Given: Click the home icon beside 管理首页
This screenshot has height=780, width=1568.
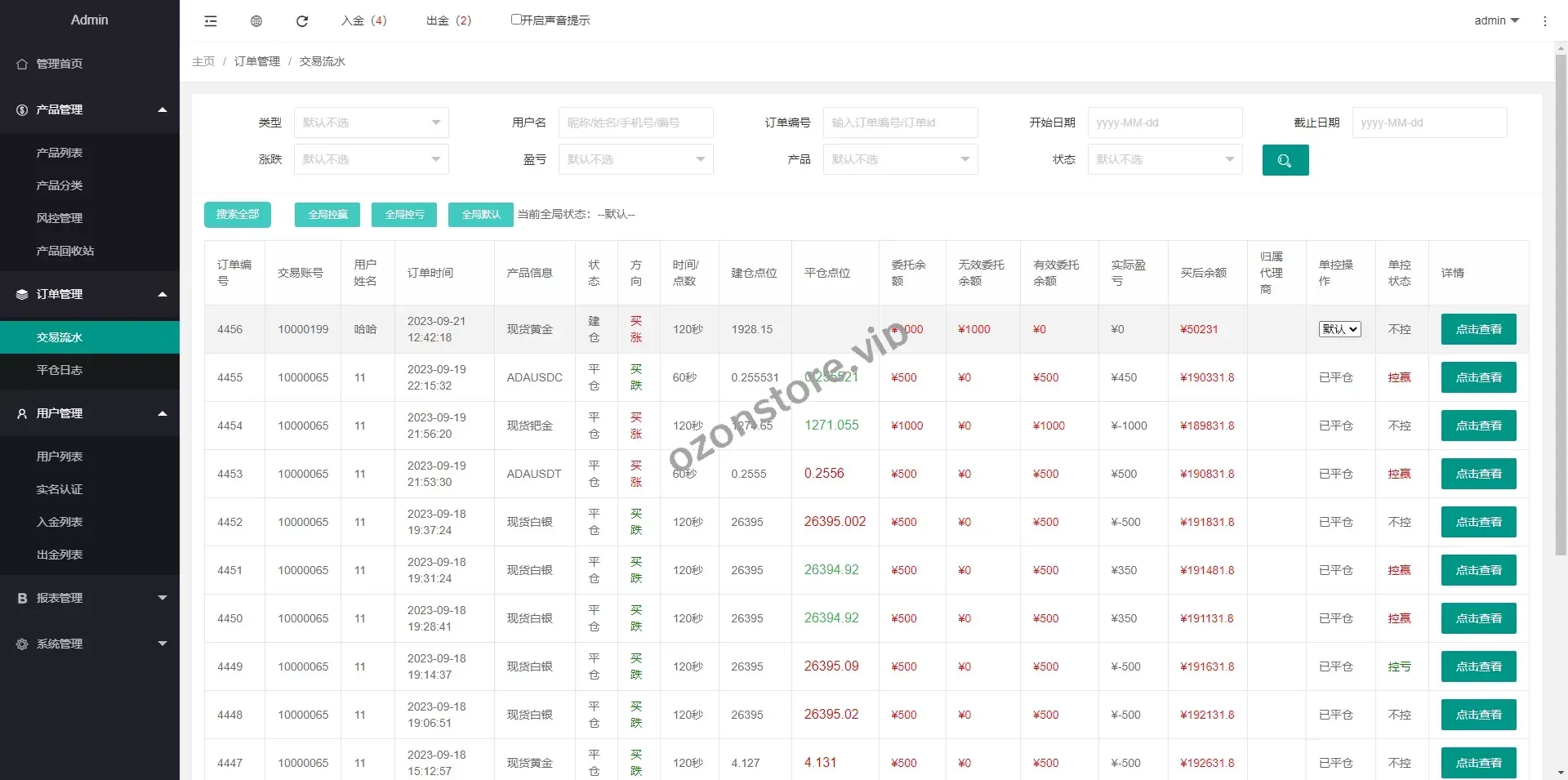Looking at the screenshot, I should [22, 64].
